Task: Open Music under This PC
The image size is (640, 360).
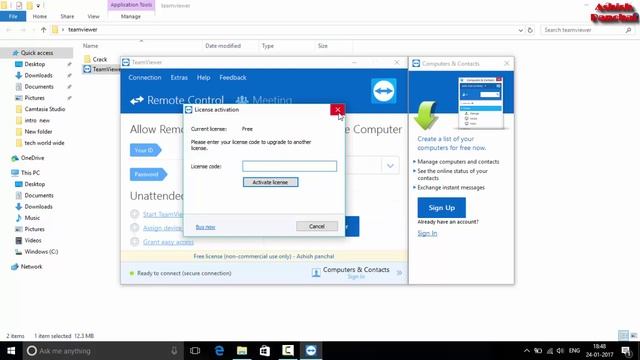Action: (x=32, y=218)
